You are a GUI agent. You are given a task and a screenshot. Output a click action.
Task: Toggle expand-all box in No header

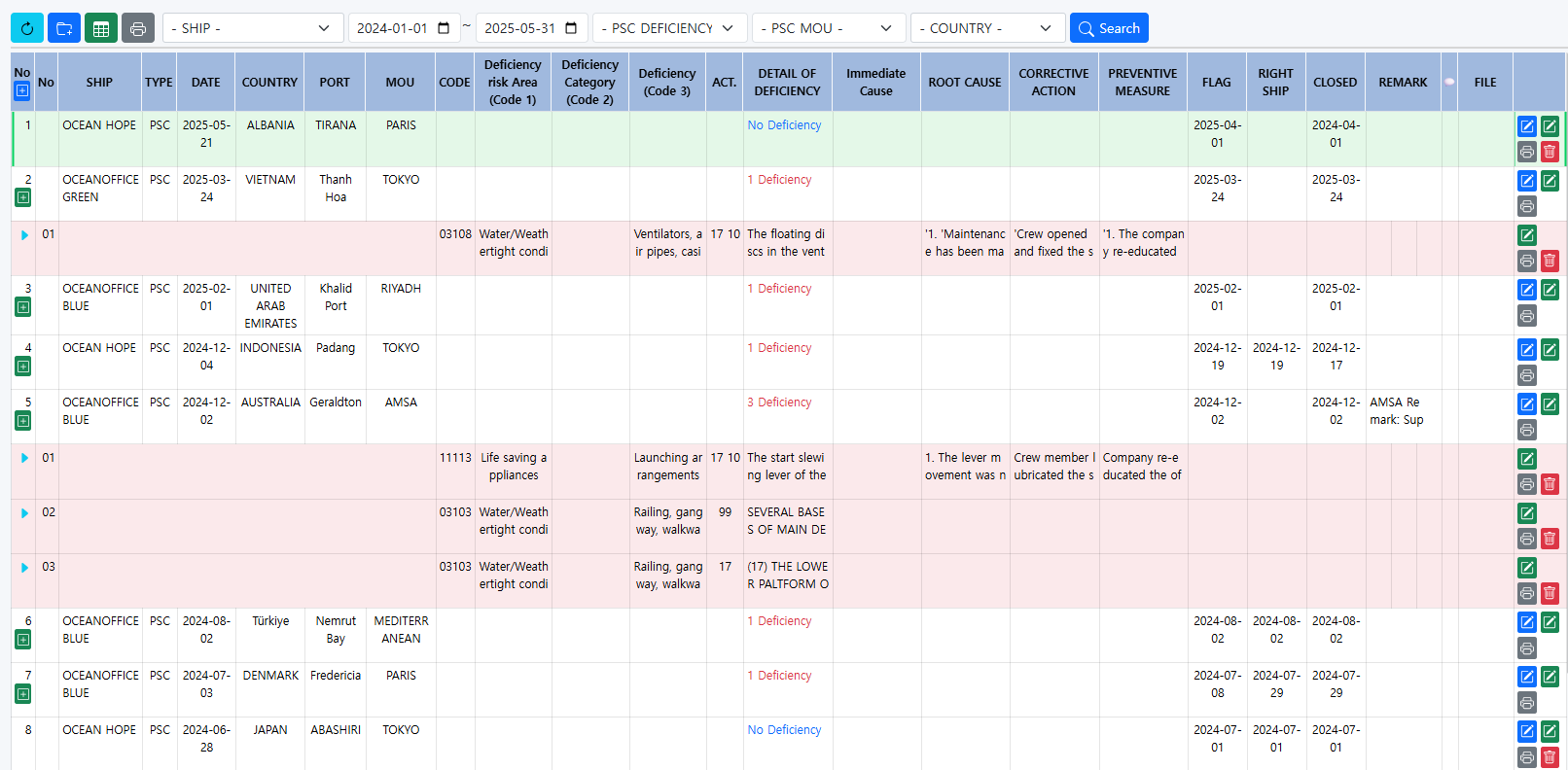pos(22,91)
